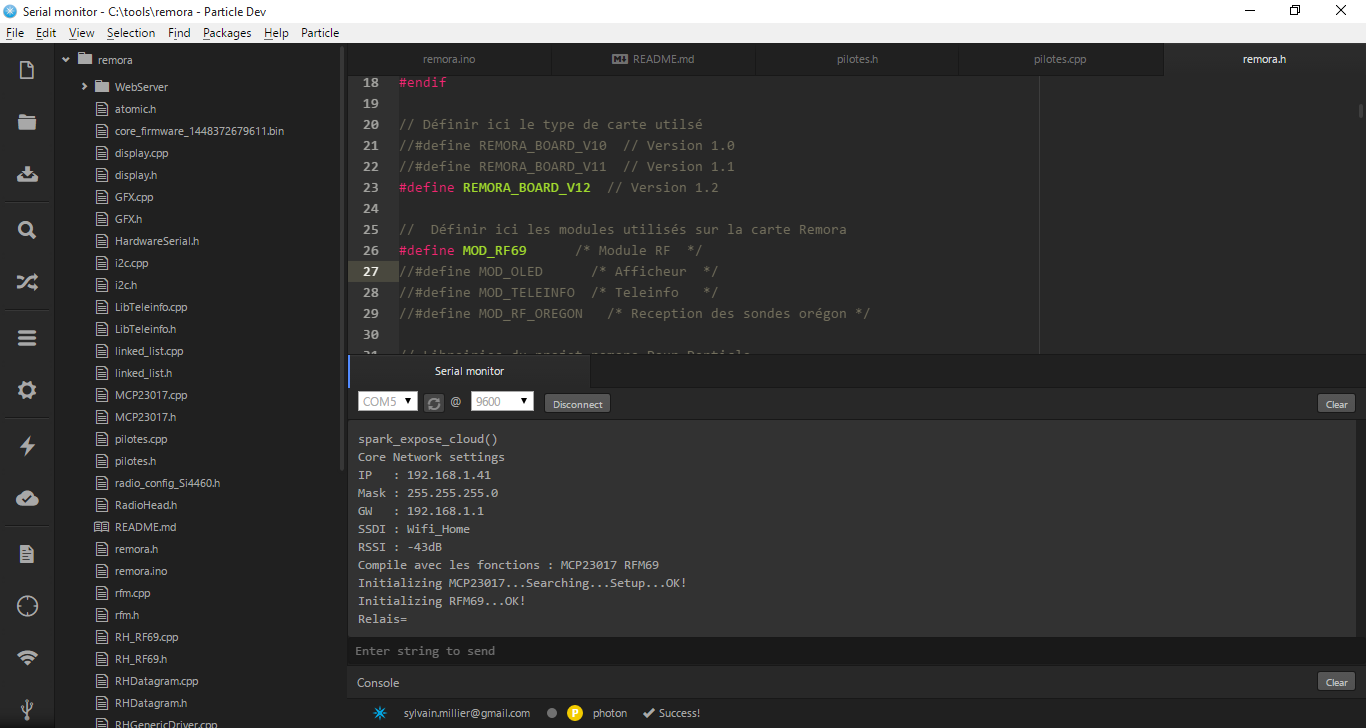The height and width of the screenshot is (728, 1366).
Task: Click the Disconnect button
Action: point(578,404)
